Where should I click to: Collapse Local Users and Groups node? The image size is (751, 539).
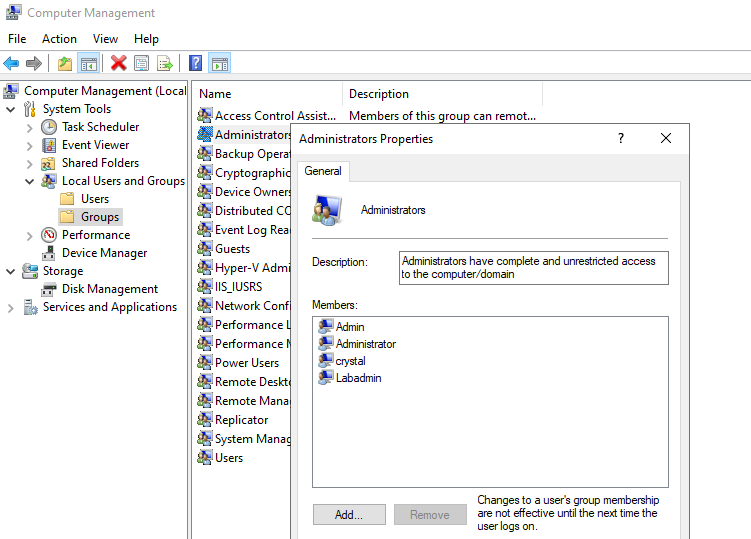click(30, 182)
